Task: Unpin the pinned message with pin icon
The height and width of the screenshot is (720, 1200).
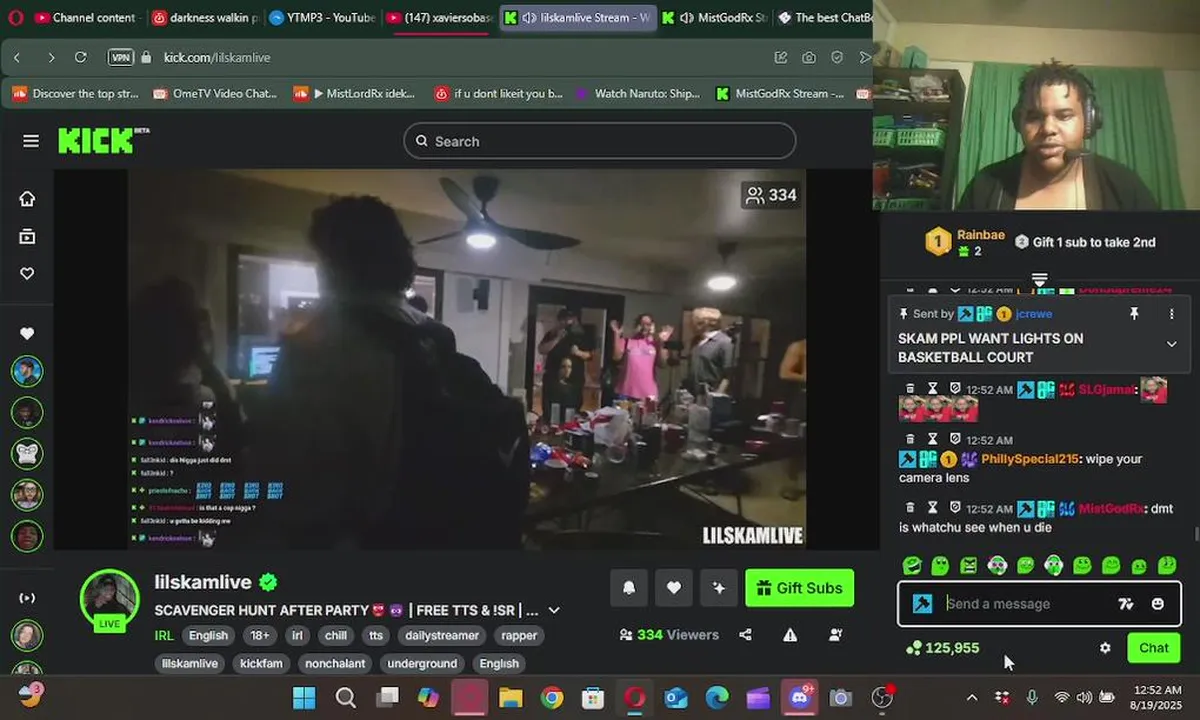Action: [x=1134, y=314]
